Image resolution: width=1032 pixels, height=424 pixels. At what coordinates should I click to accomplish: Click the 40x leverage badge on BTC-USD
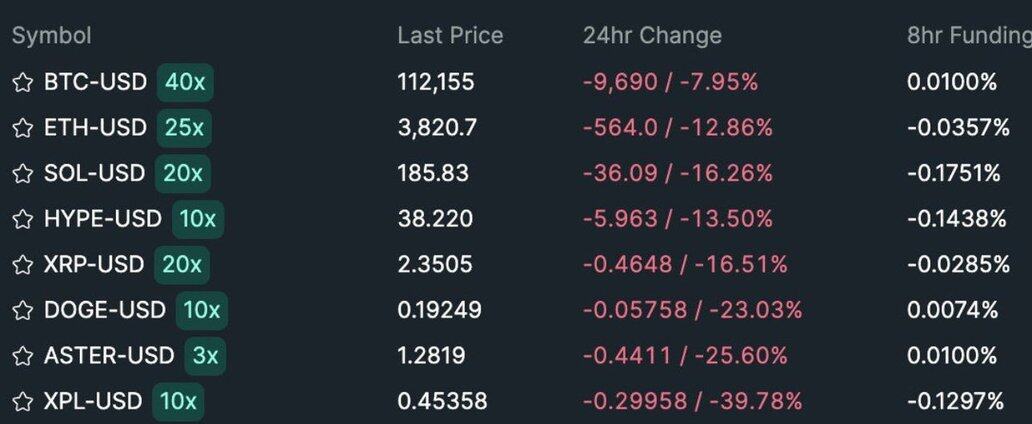click(185, 82)
